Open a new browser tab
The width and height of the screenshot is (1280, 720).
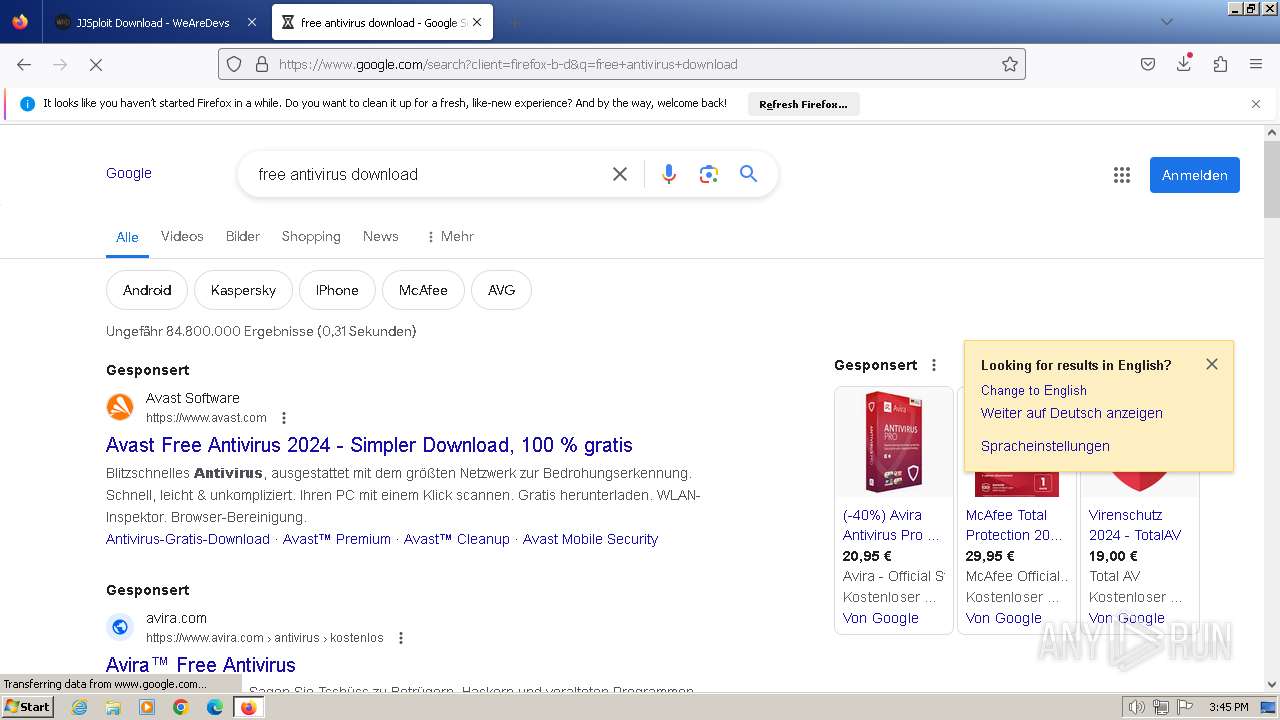click(x=514, y=22)
